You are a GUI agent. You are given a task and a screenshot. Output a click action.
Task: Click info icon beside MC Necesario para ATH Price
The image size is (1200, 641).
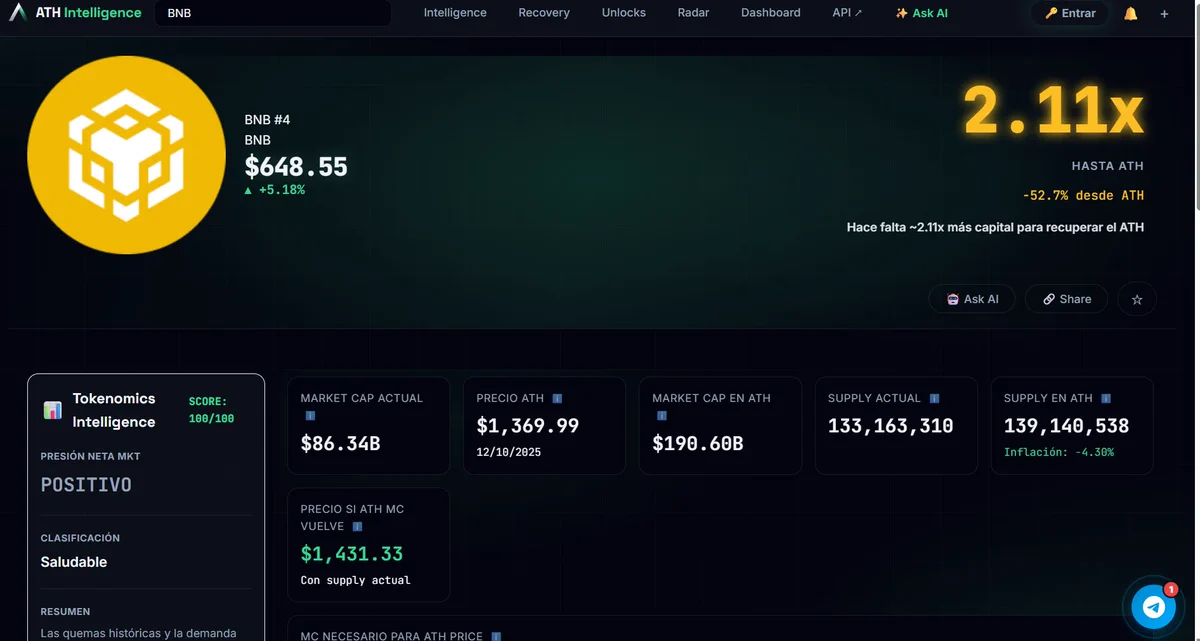(x=496, y=636)
